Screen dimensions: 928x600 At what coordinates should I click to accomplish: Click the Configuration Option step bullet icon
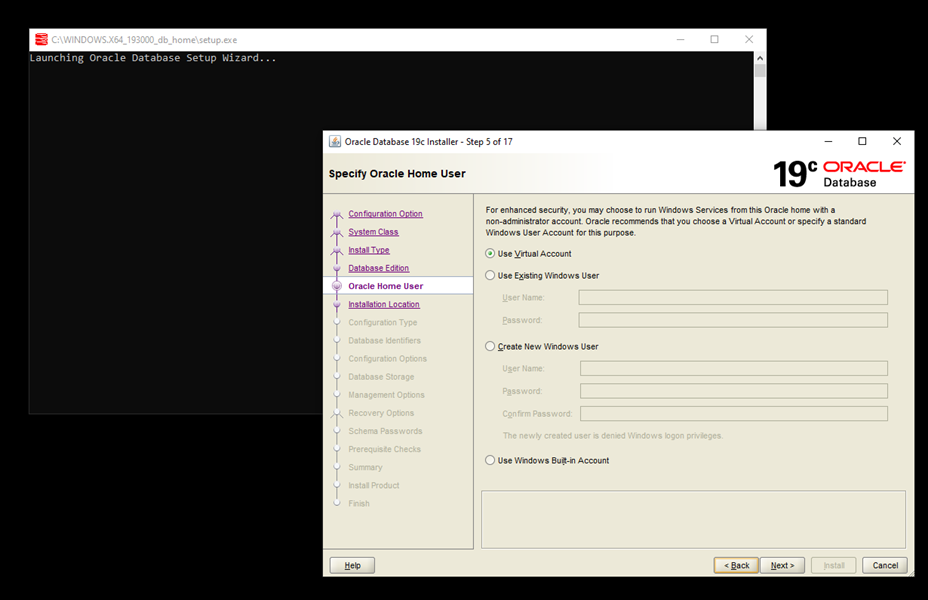click(x=337, y=215)
